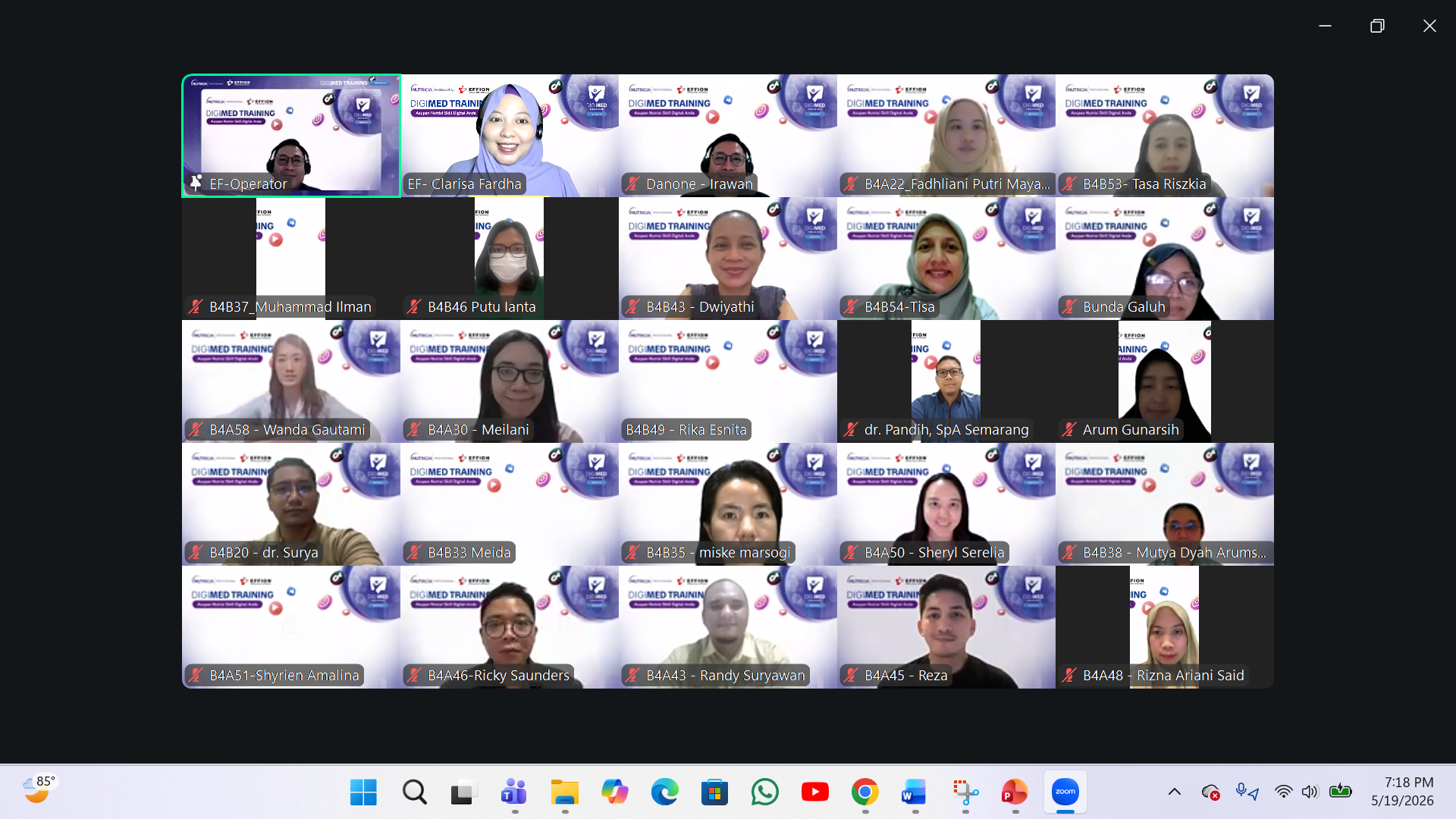Open File Explorer from taskbar

pyautogui.click(x=564, y=792)
